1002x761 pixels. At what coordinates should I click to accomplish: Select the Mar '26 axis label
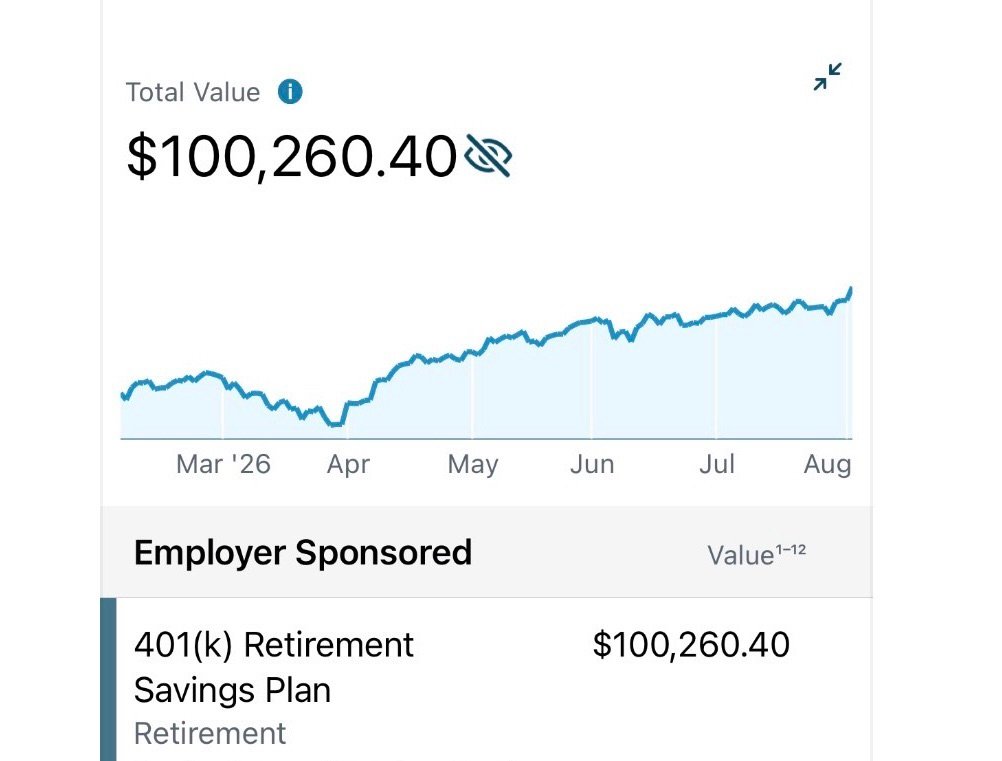(223, 464)
